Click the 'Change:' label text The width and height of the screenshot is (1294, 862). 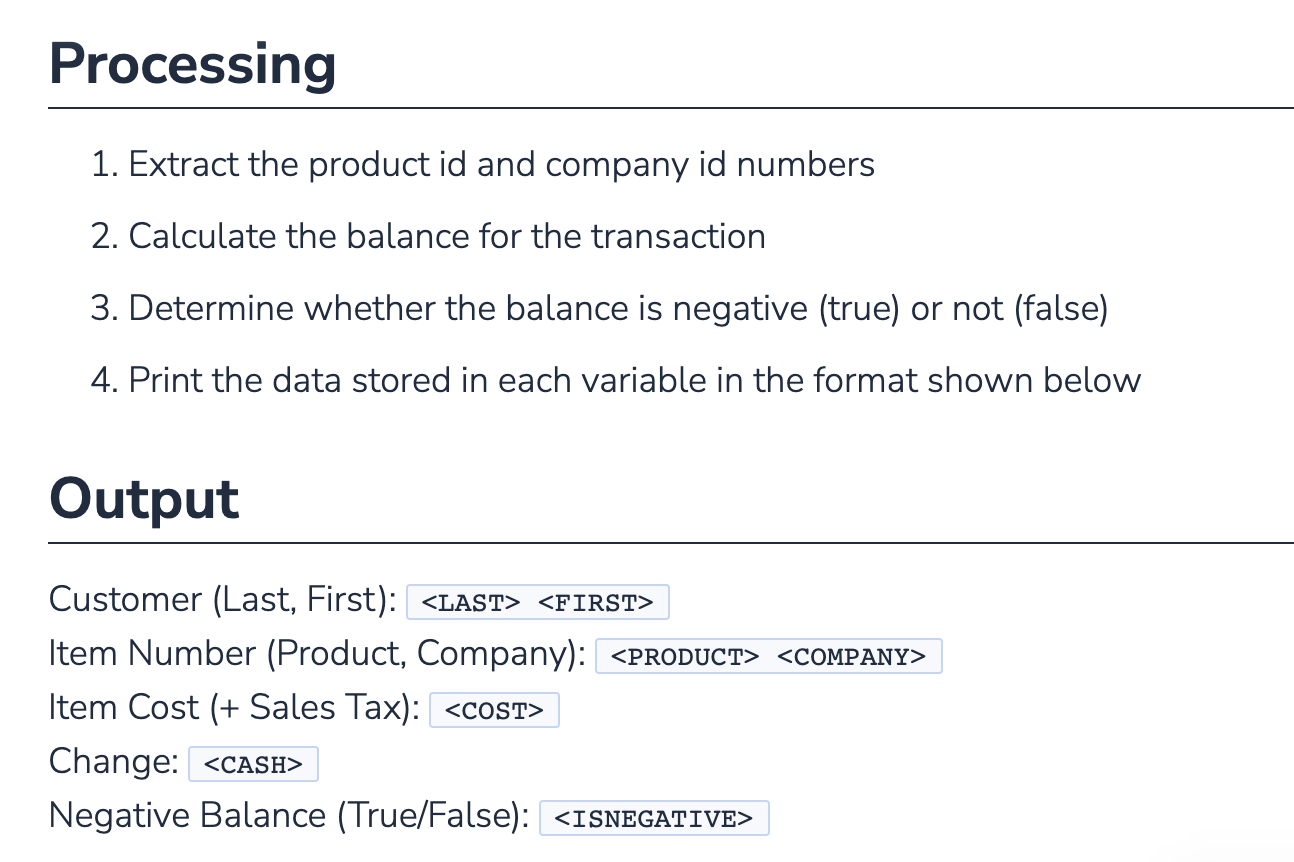point(114,761)
